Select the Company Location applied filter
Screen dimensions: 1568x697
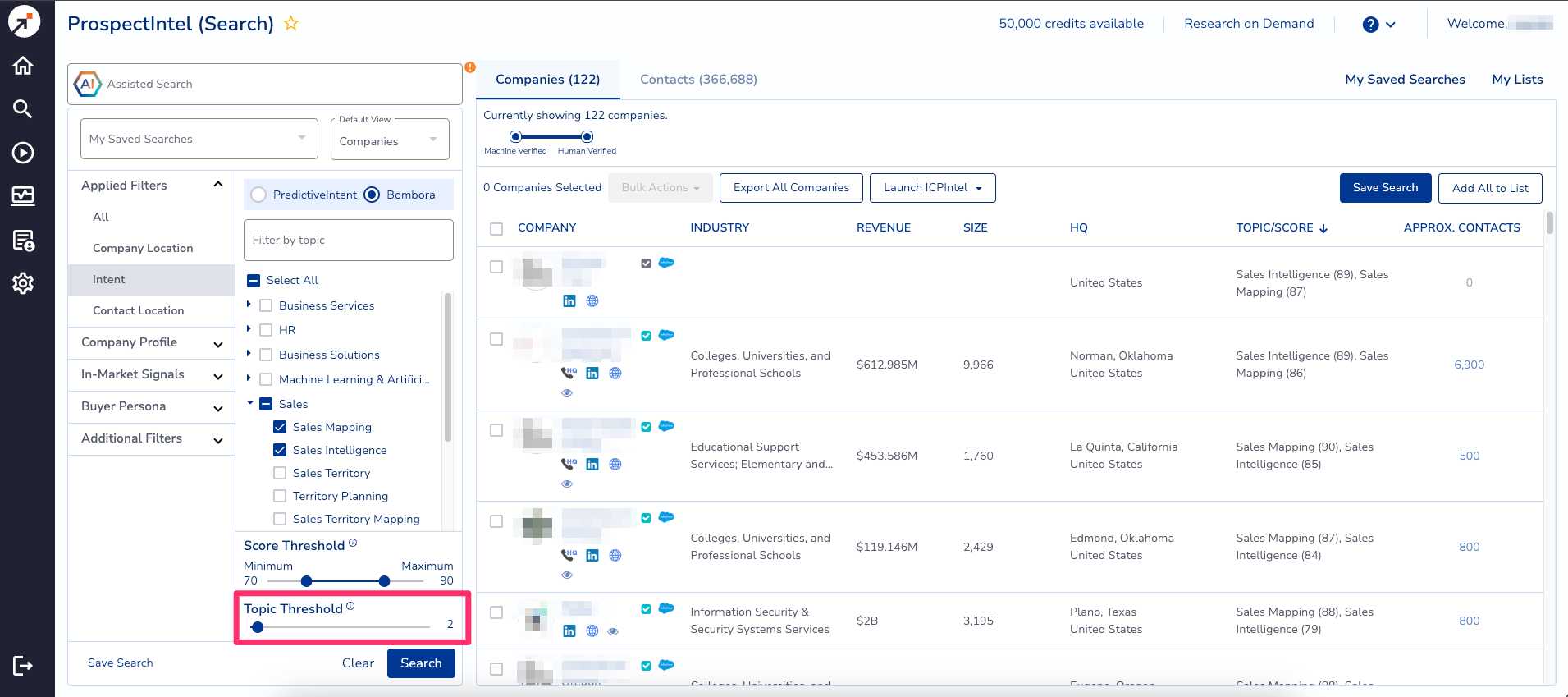pos(143,248)
